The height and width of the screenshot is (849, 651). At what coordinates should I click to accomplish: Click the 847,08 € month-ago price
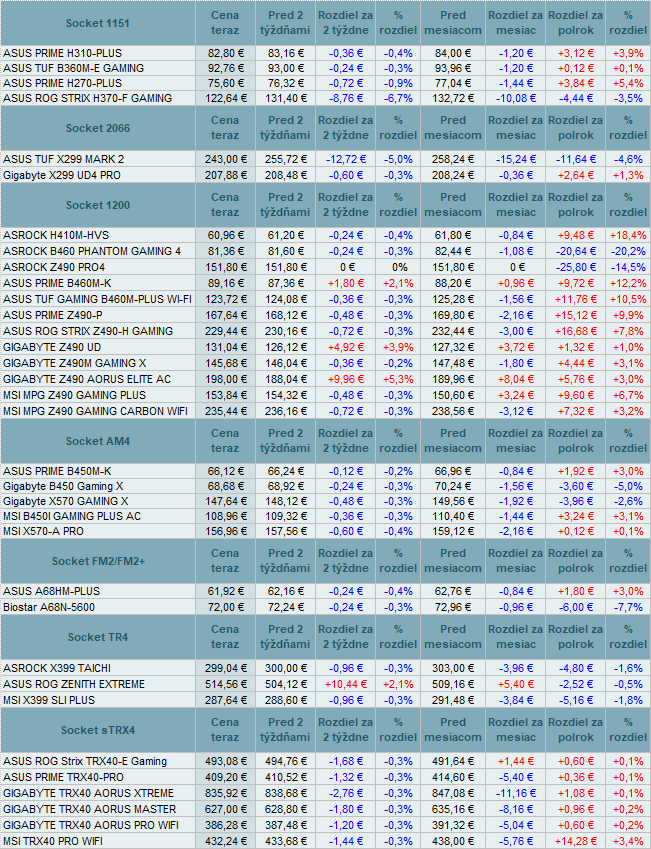(453, 793)
